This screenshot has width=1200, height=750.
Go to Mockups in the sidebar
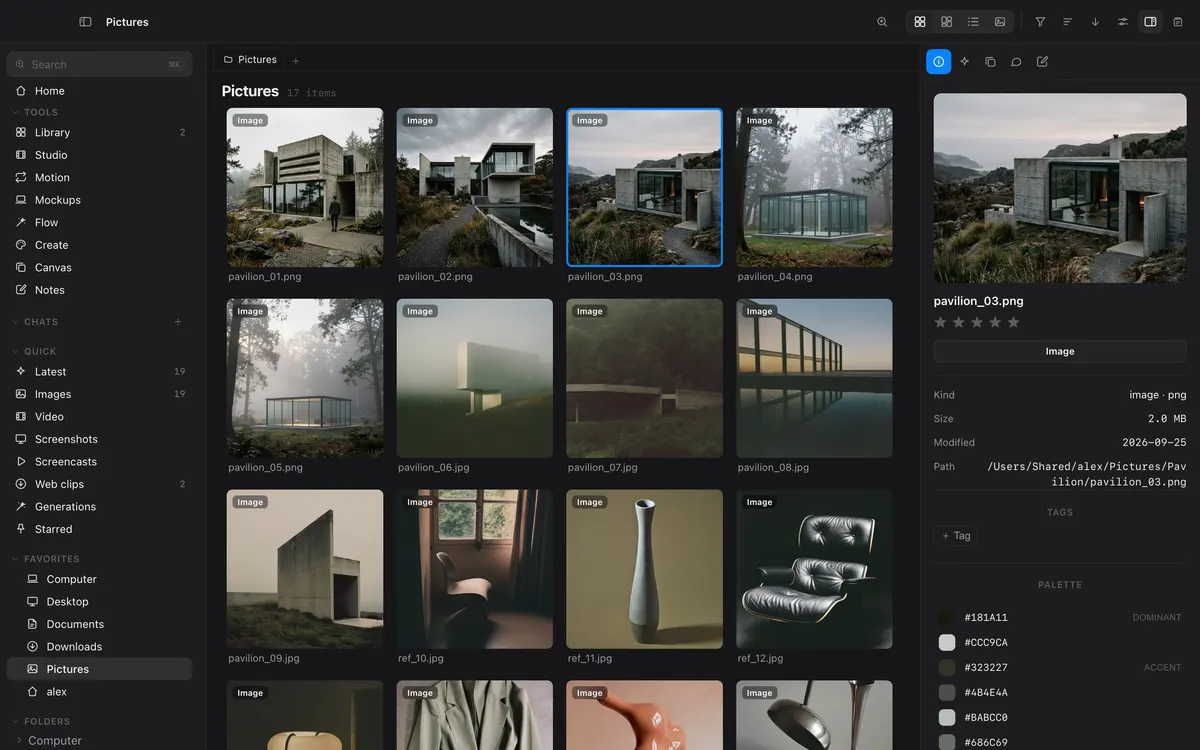click(x=99, y=200)
